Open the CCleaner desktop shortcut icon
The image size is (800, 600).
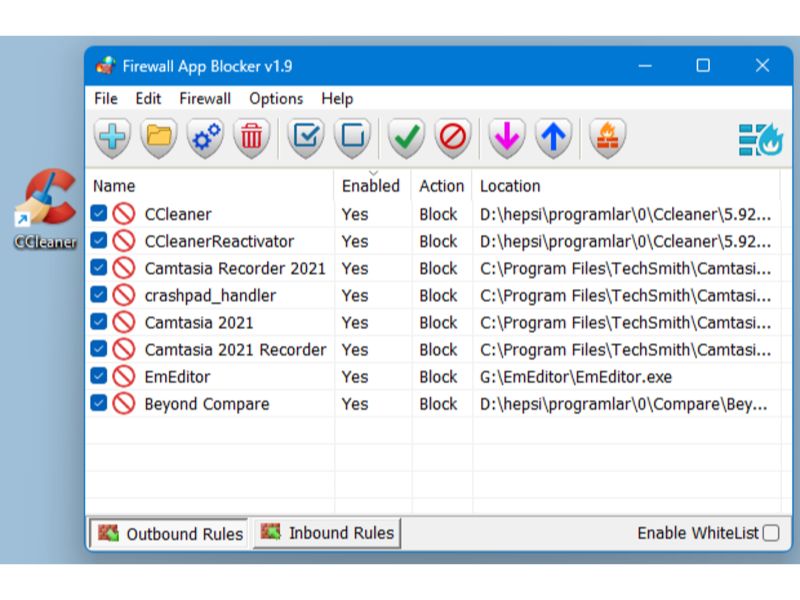click(46, 209)
